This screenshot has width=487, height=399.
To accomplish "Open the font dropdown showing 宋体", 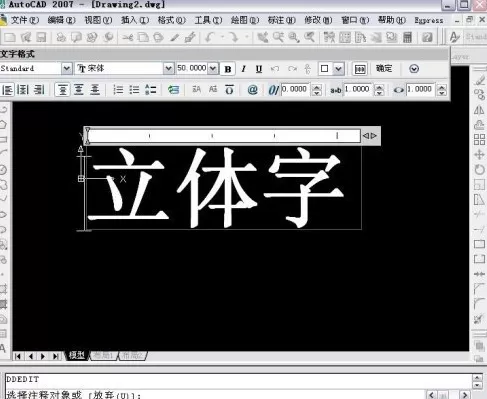I will (x=169, y=69).
